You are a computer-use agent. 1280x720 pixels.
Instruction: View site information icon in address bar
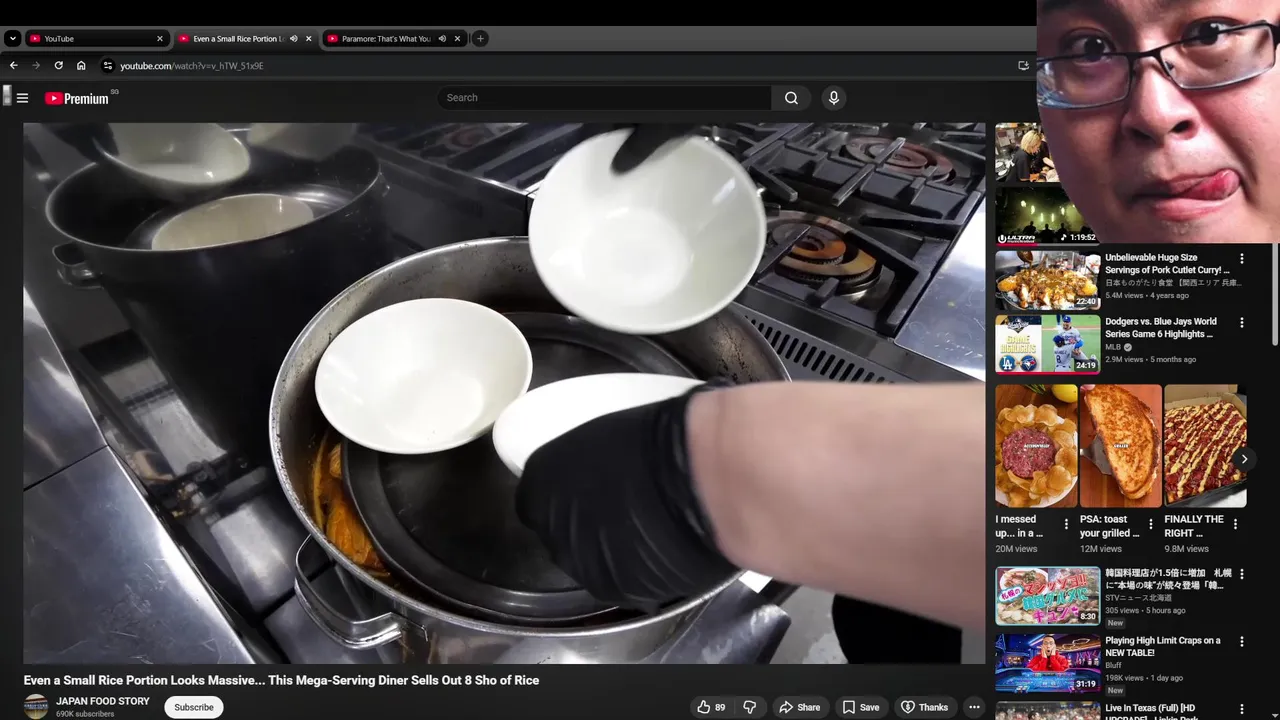tap(108, 66)
